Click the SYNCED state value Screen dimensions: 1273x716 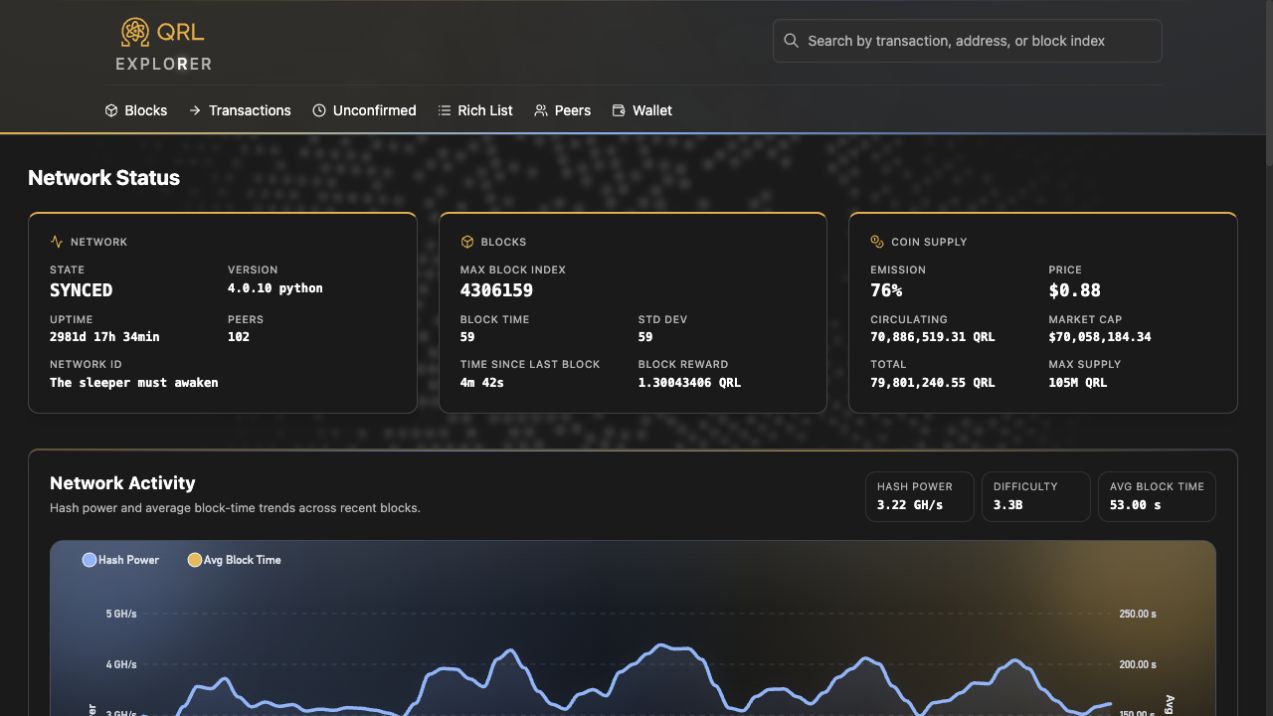click(x=81, y=290)
